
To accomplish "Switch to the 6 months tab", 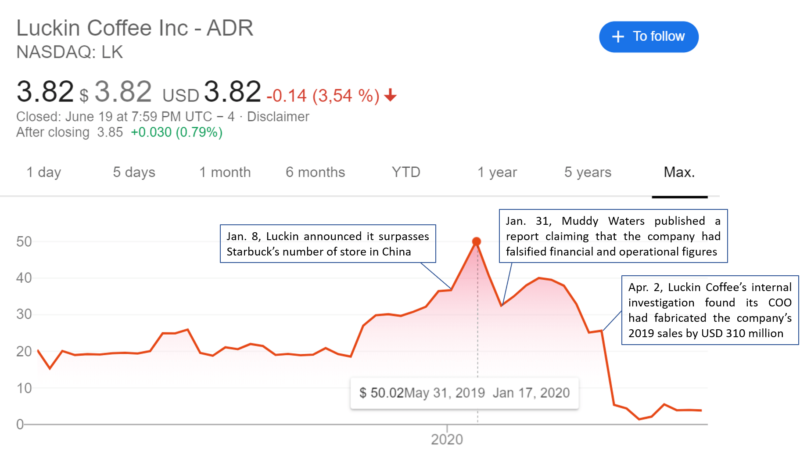I will [315, 172].
